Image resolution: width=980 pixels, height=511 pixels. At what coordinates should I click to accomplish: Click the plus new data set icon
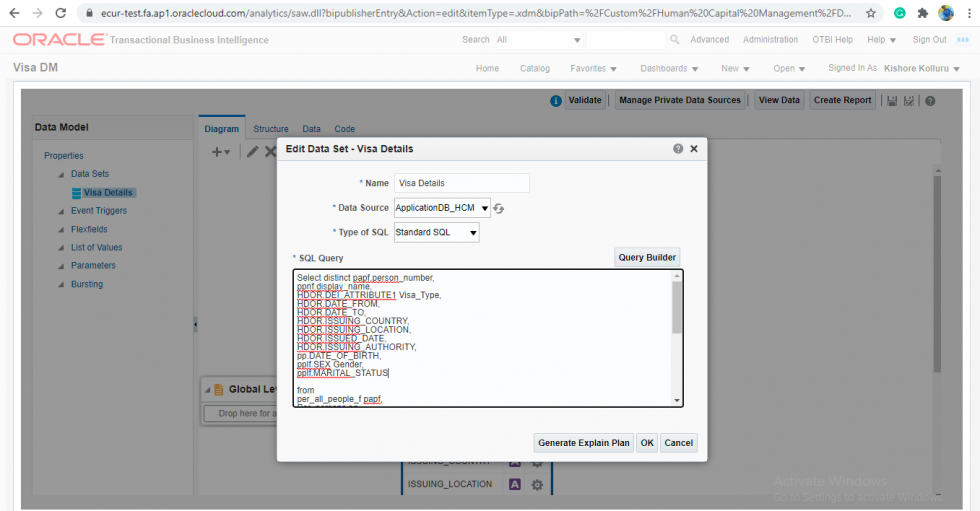pos(221,152)
